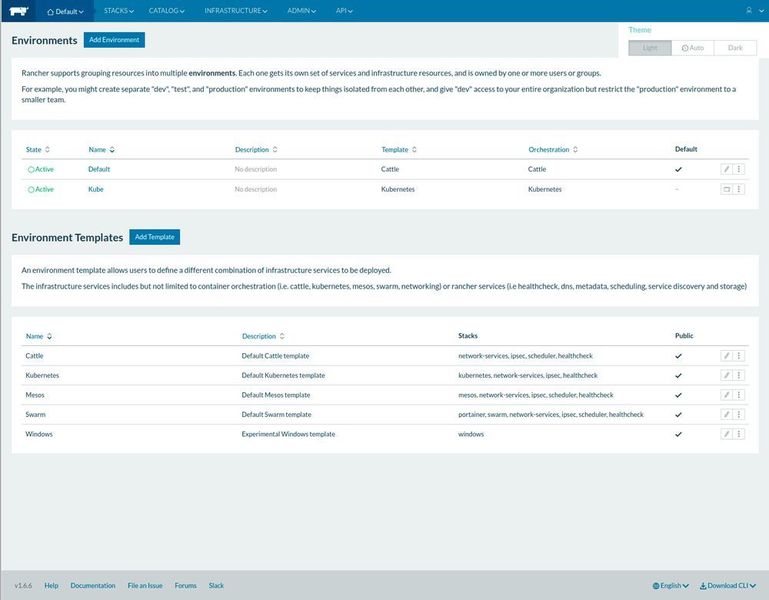Select the Auto theme option

692,48
